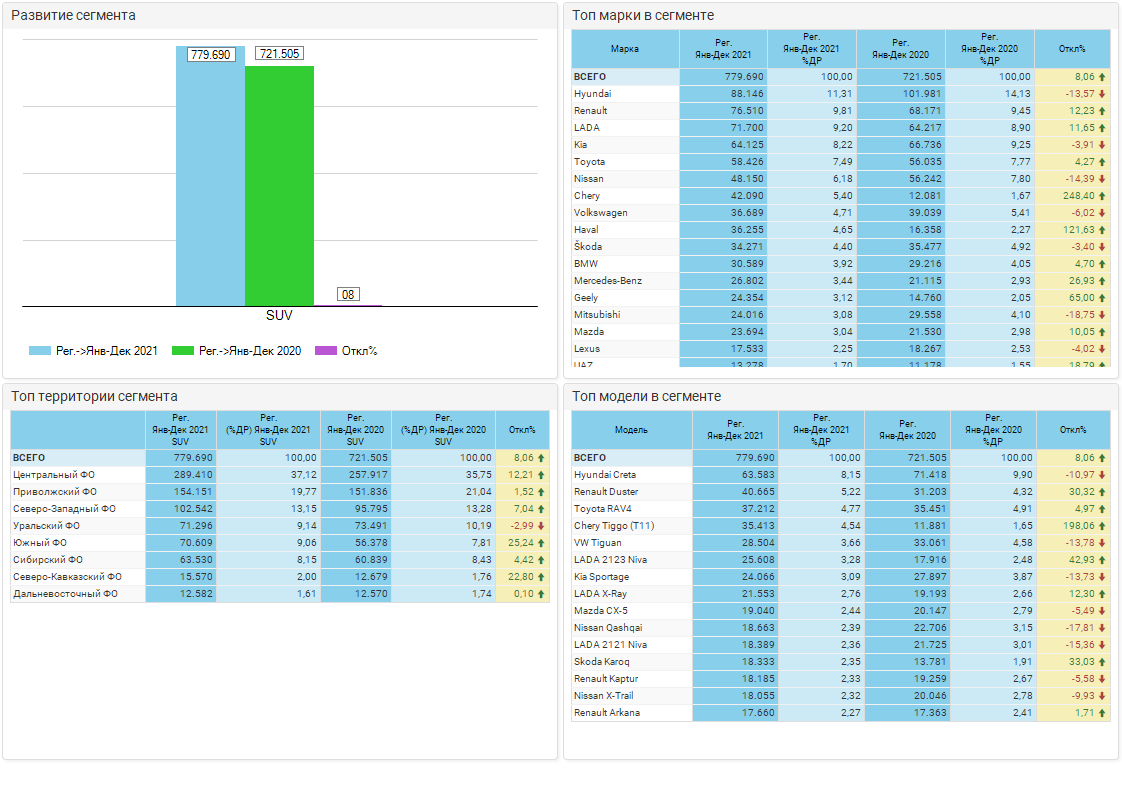Click red down arrow for Nissan Qashqai
1122x793 pixels.
(x=1102, y=628)
